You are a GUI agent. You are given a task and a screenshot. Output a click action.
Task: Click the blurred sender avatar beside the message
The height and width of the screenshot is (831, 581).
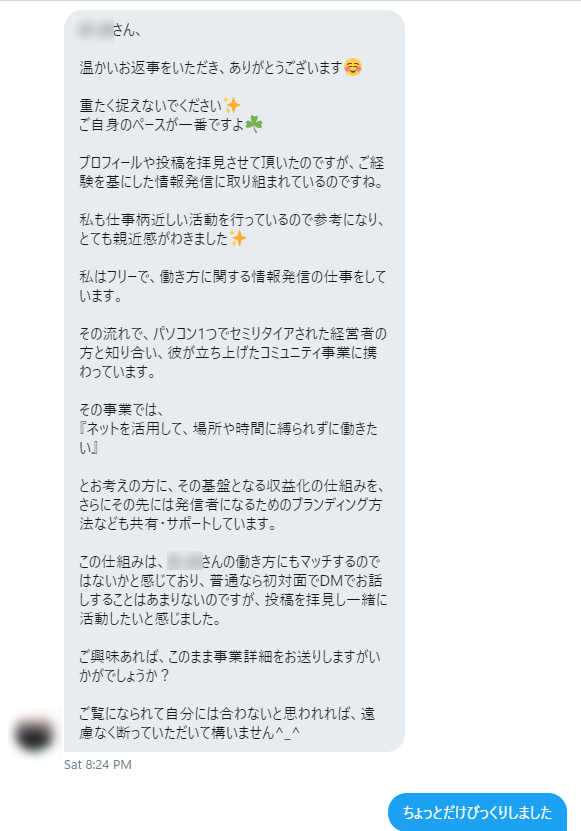pos(34,735)
